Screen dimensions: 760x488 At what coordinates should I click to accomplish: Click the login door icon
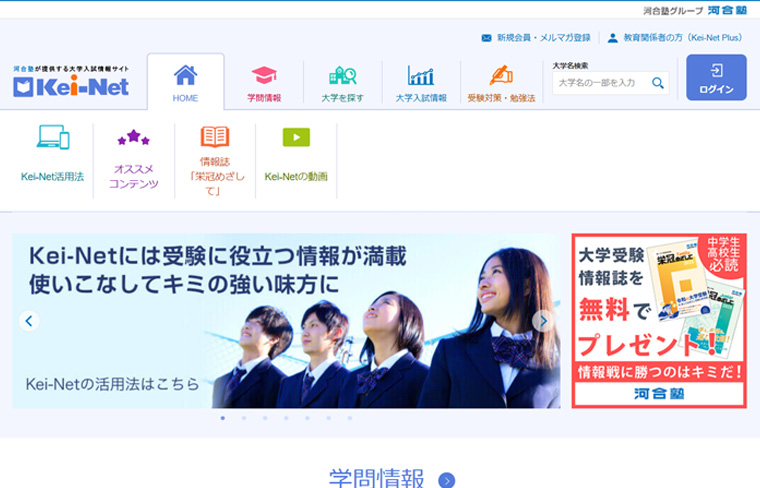tap(716, 70)
